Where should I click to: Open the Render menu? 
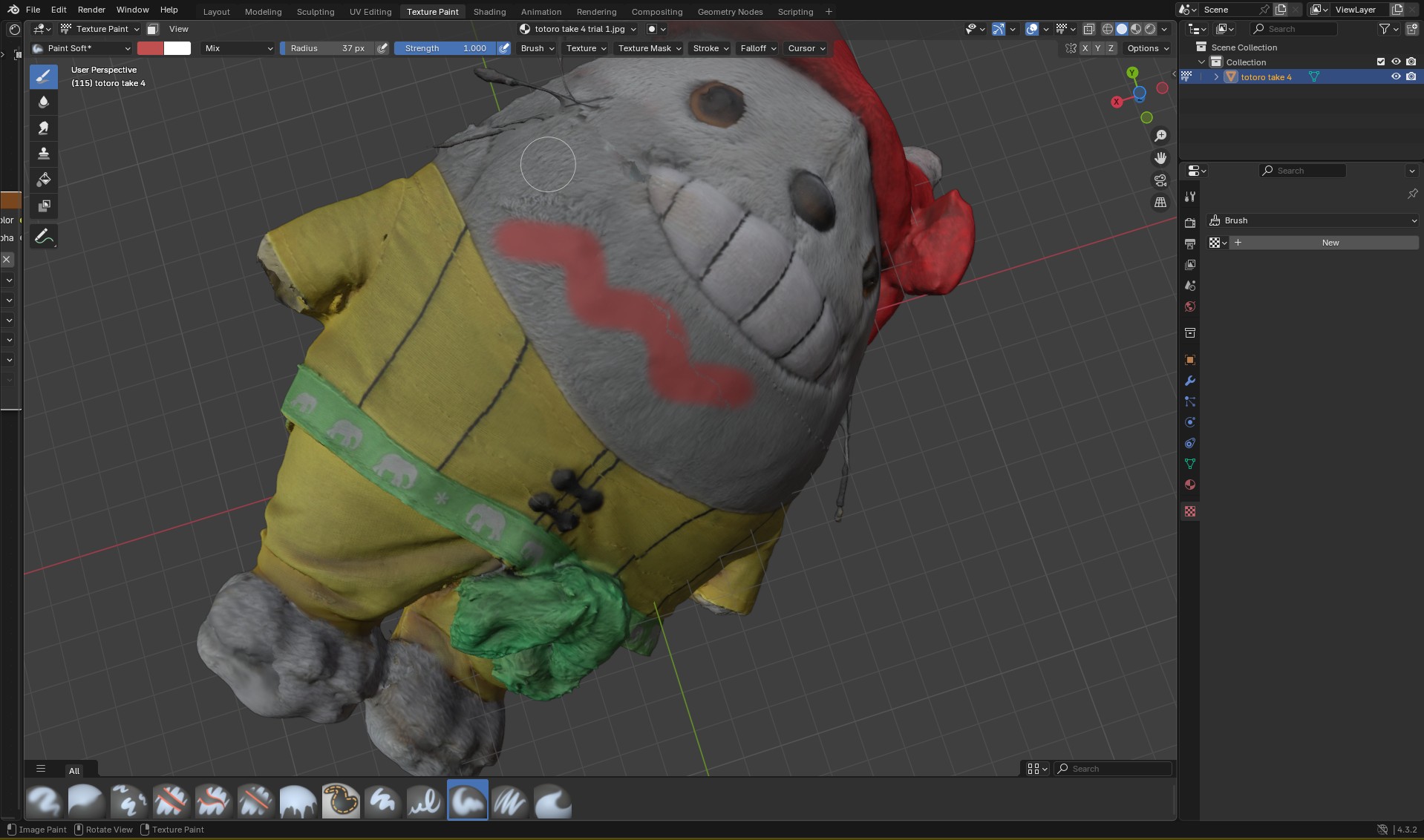(91, 10)
